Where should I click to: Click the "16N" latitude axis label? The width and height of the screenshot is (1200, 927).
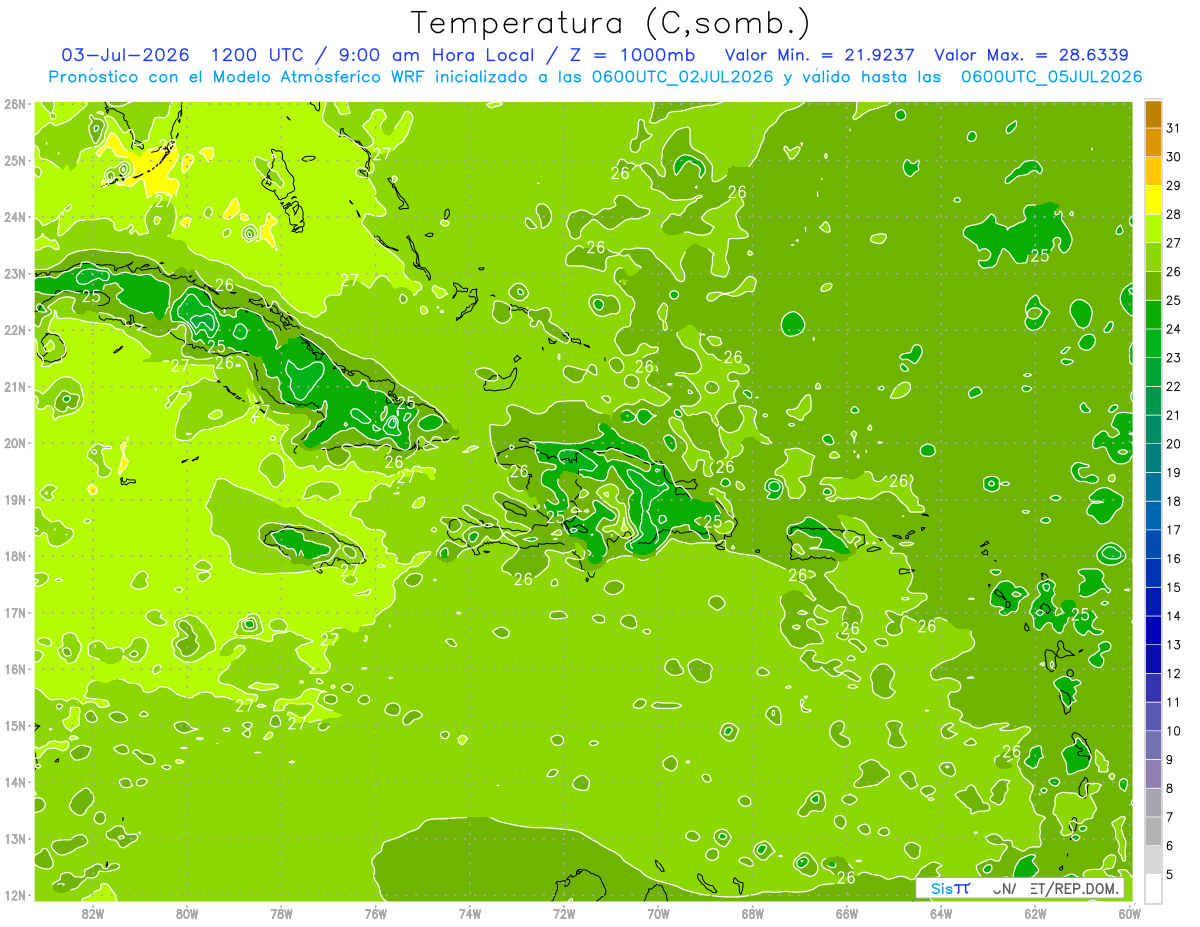(14, 669)
